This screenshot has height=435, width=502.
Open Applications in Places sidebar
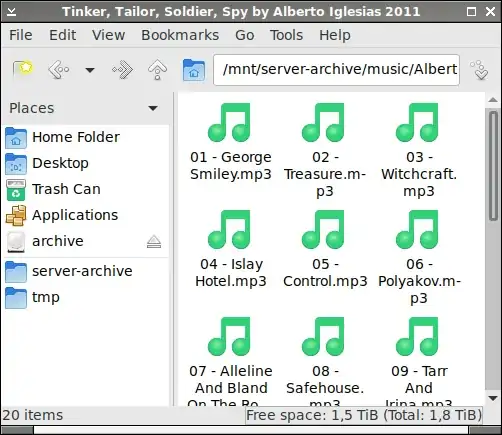point(85,215)
